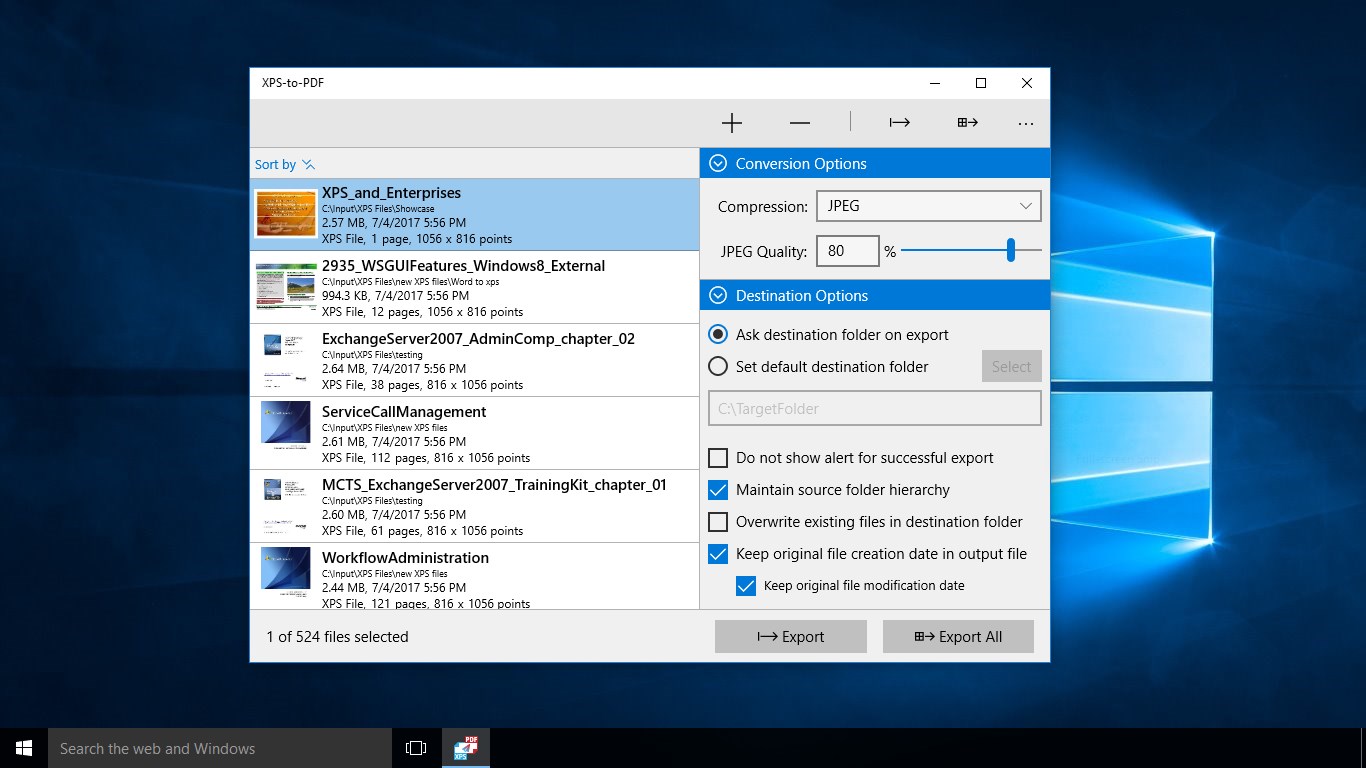Select the ServiceCallManagement file in the list
This screenshot has width=1366, height=768.
(x=474, y=434)
